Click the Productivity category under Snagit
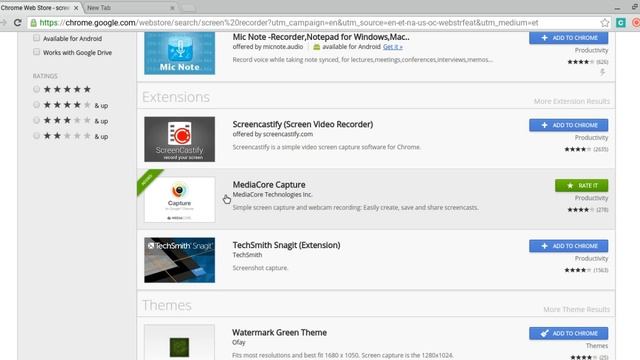640x360 pixels. point(591,258)
